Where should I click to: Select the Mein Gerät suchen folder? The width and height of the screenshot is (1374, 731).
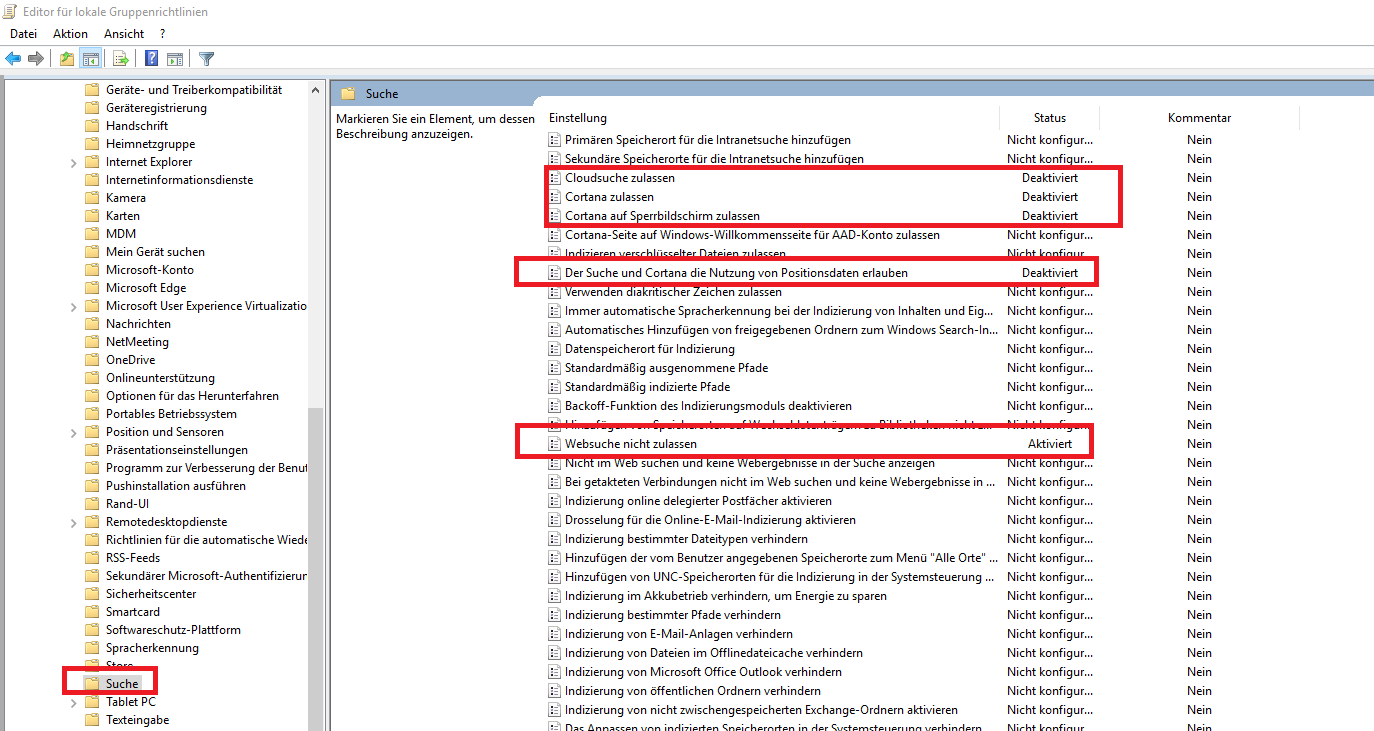pyautogui.click(x=155, y=252)
